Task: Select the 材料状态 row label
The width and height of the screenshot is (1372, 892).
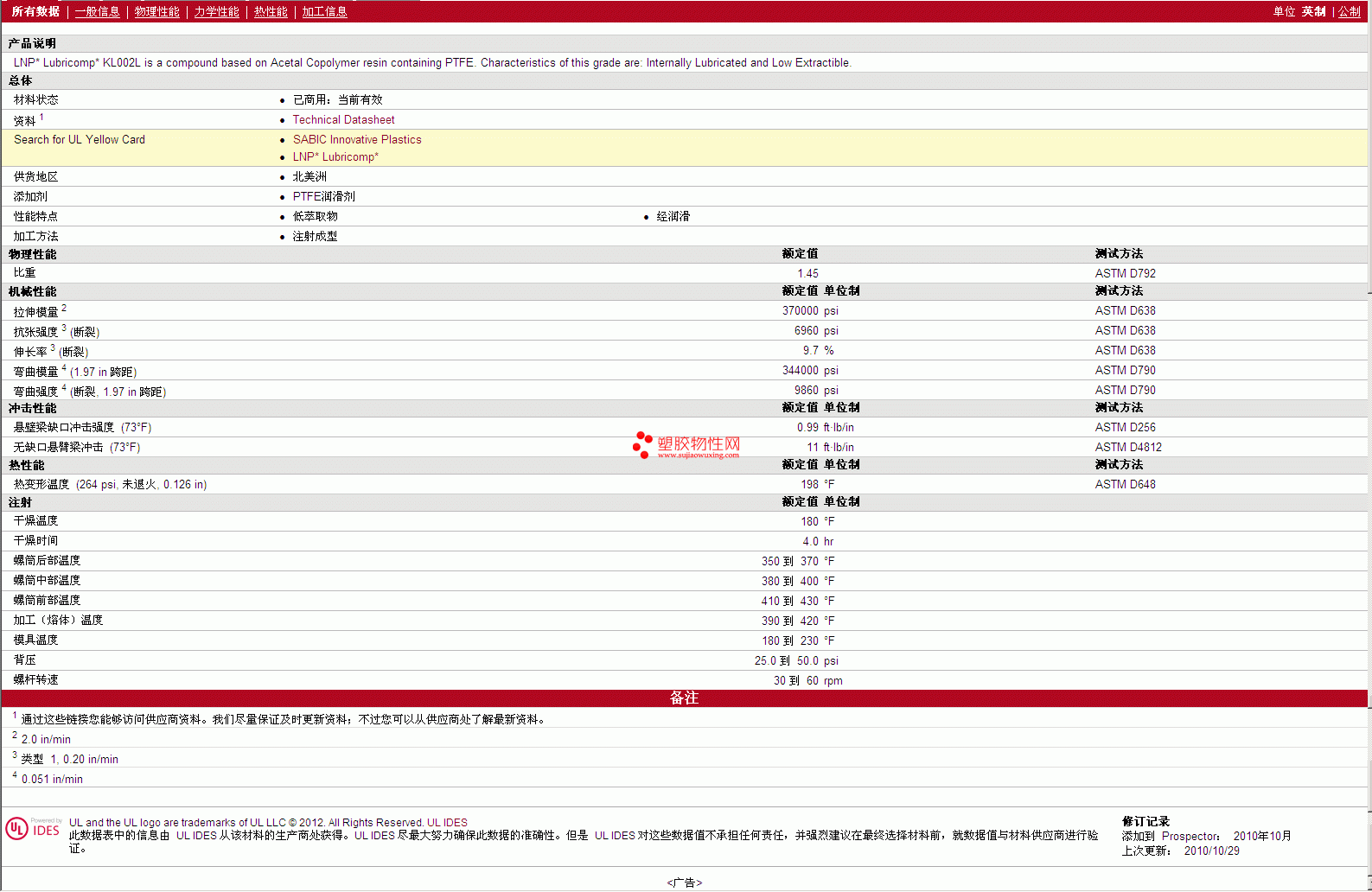Action: pos(35,100)
